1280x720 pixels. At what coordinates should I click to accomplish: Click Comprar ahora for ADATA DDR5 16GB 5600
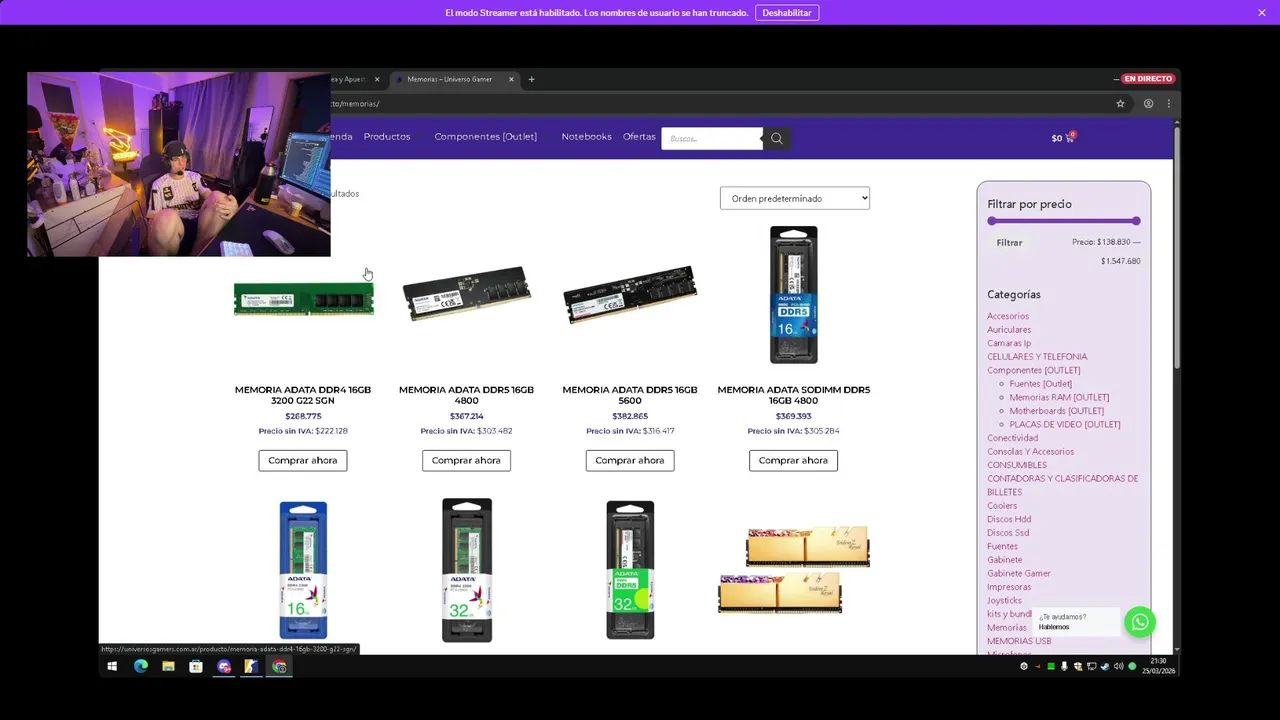pos(630,460)
